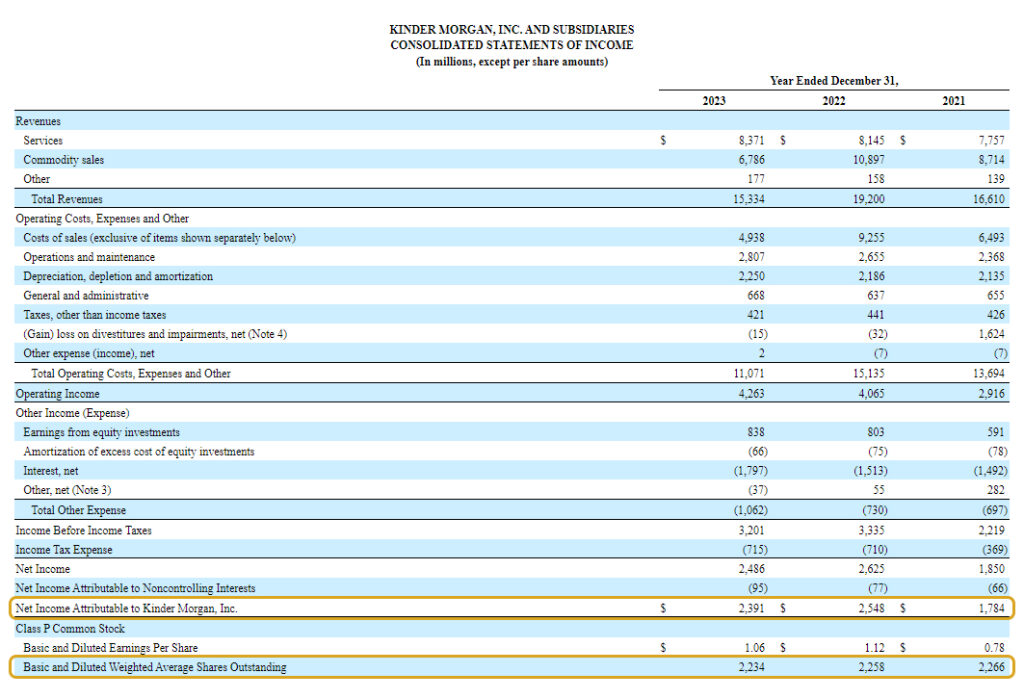Image resolution: width=1024 pixels, height=699 pixels.
Task: Select 'CONSOLIDATED STATEMENTS OF INCOME' title
Action: click(511, 45)
